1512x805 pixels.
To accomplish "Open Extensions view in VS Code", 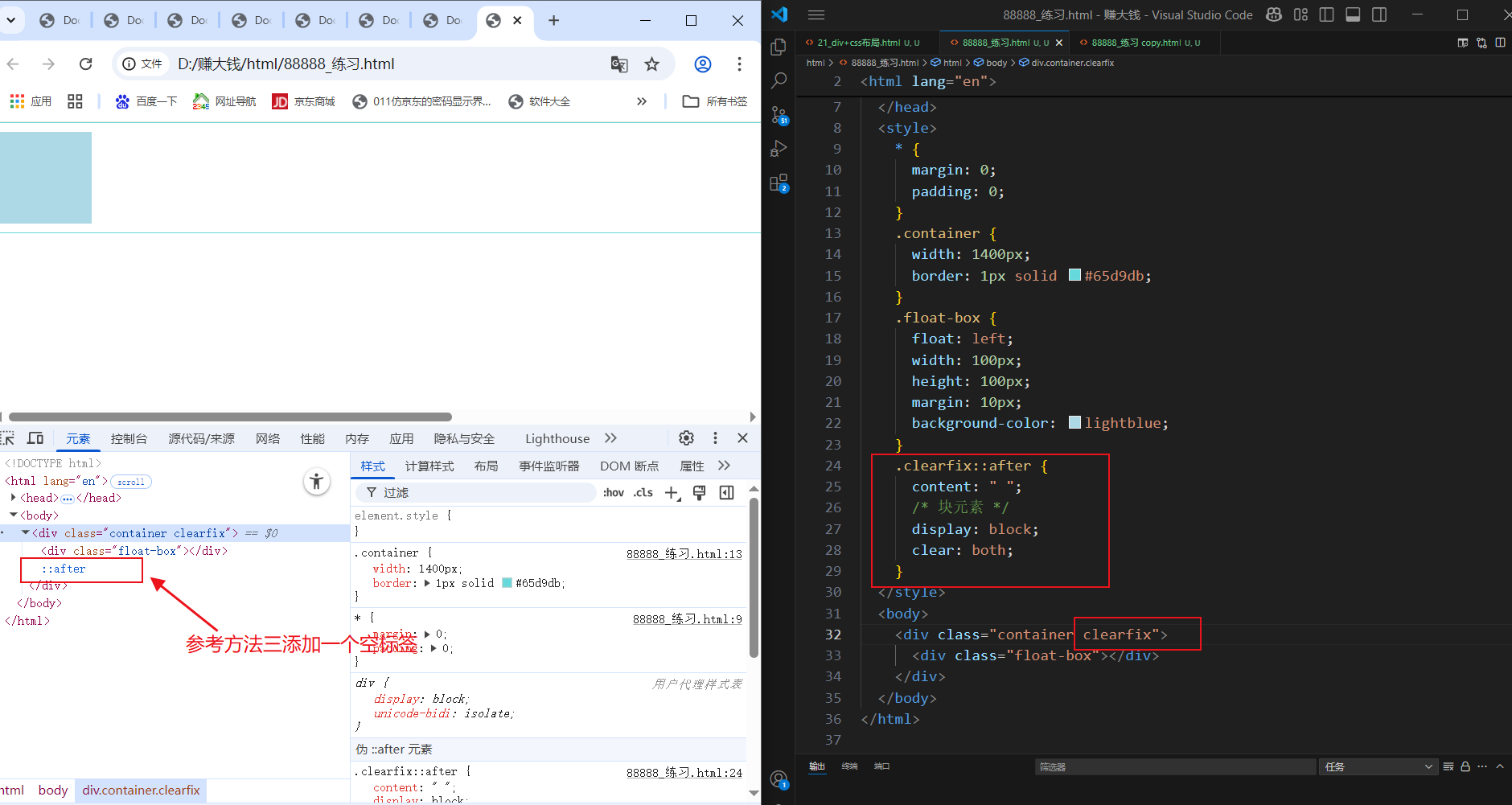I will (x=779, y=183).
